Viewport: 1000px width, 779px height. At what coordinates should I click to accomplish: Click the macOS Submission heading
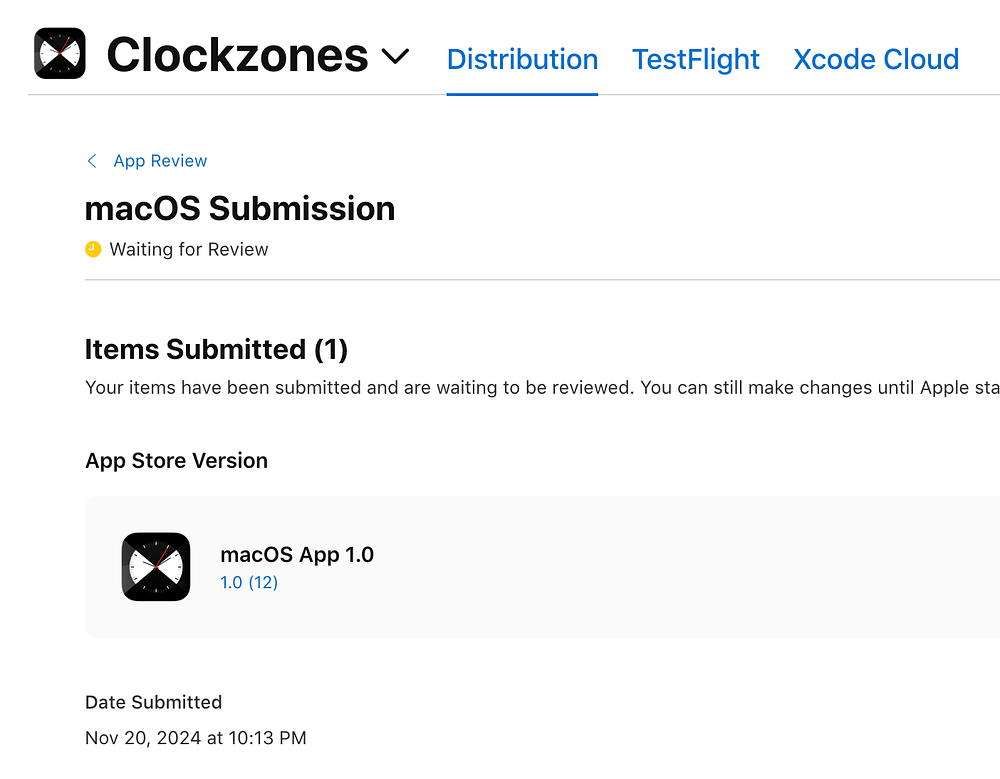tap(240, 208)
